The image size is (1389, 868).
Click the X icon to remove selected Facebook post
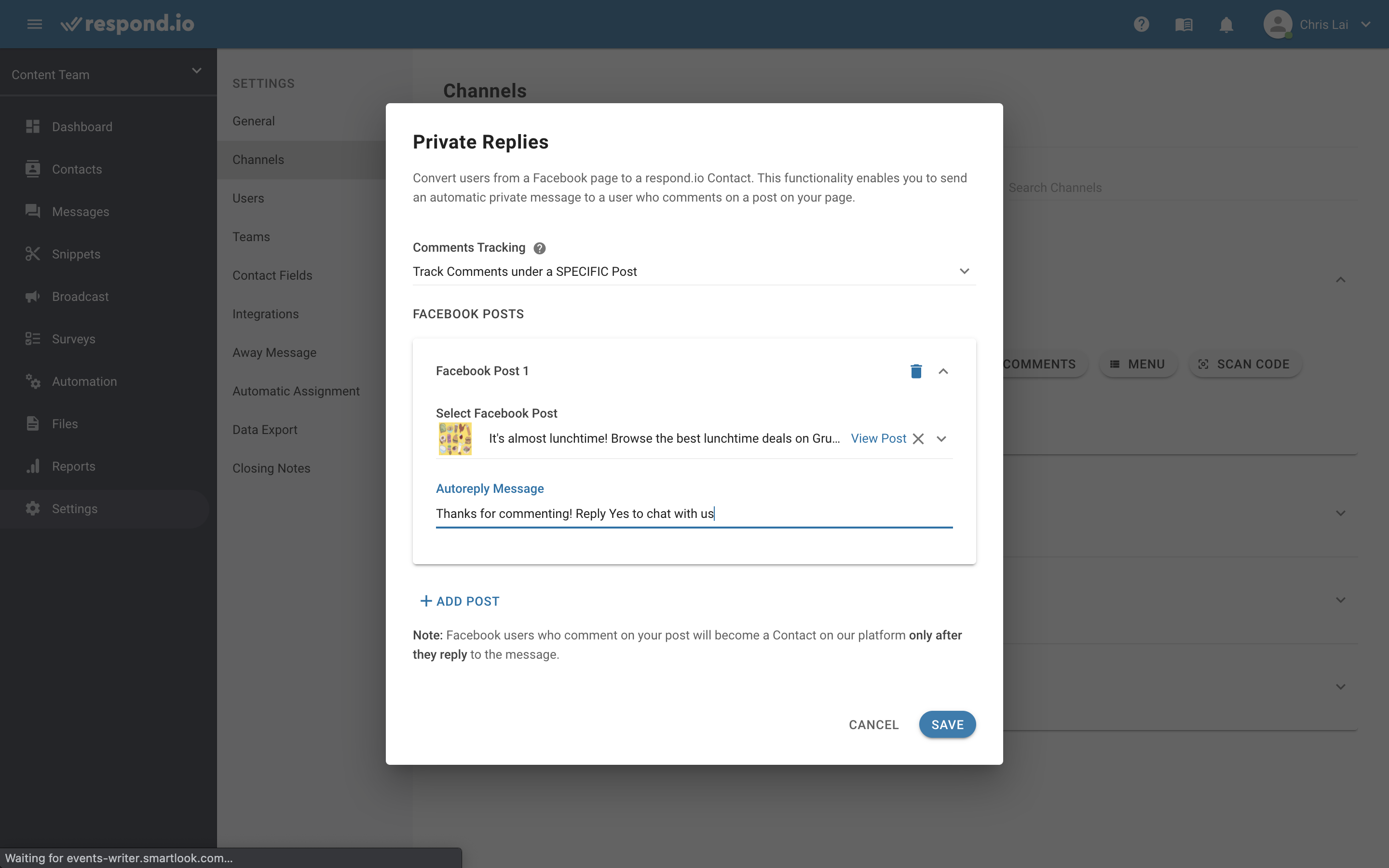click(918, 438)
